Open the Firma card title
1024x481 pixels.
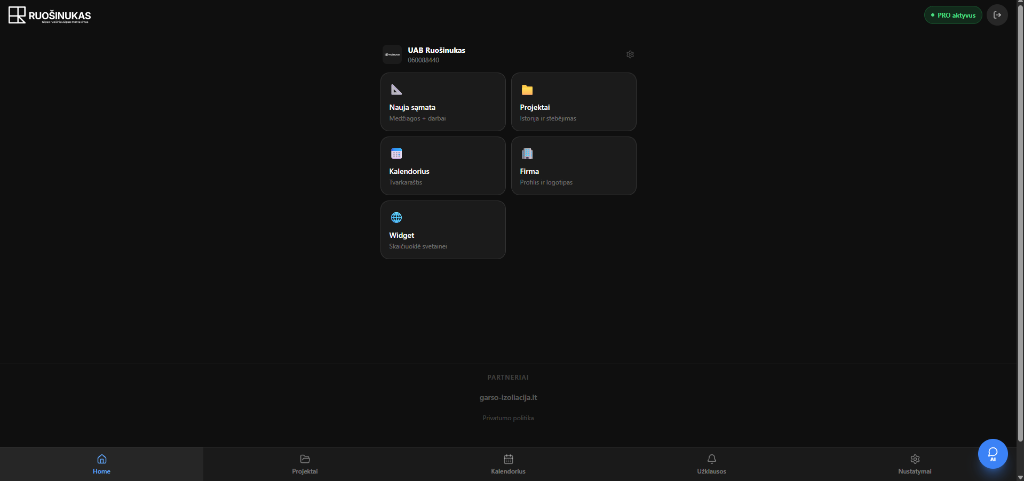pyautogui.click(x=529, y=171)
